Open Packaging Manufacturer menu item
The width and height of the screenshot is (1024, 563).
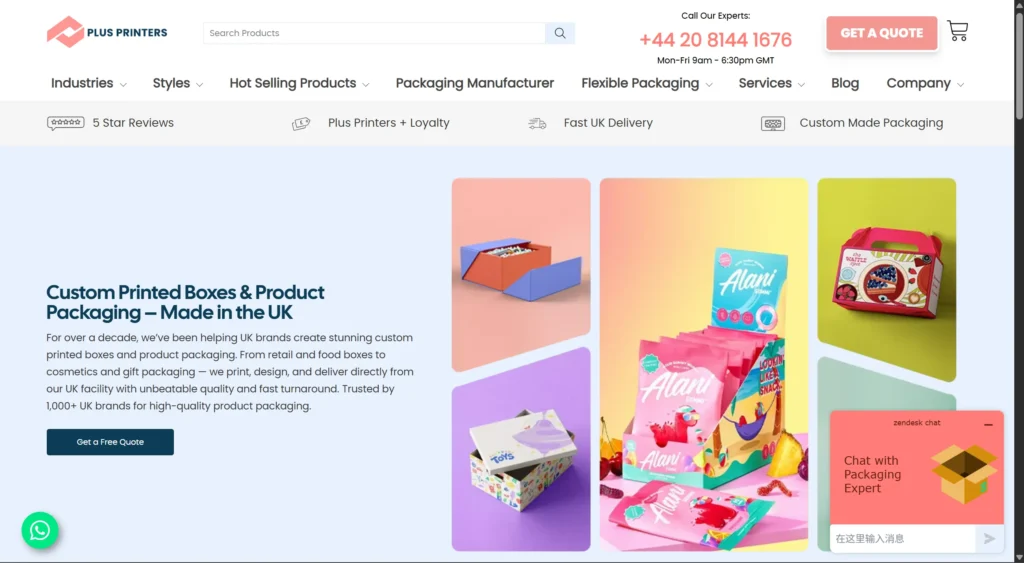point(475,84)
